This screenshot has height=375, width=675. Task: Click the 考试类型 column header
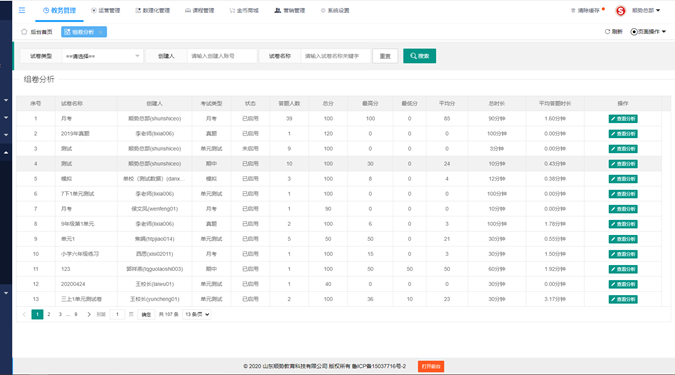[211, 103]
